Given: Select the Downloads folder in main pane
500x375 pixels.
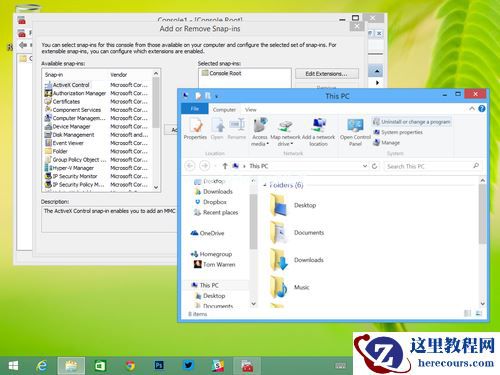Looking at the screenshot, I should click(x=297, y=260).
